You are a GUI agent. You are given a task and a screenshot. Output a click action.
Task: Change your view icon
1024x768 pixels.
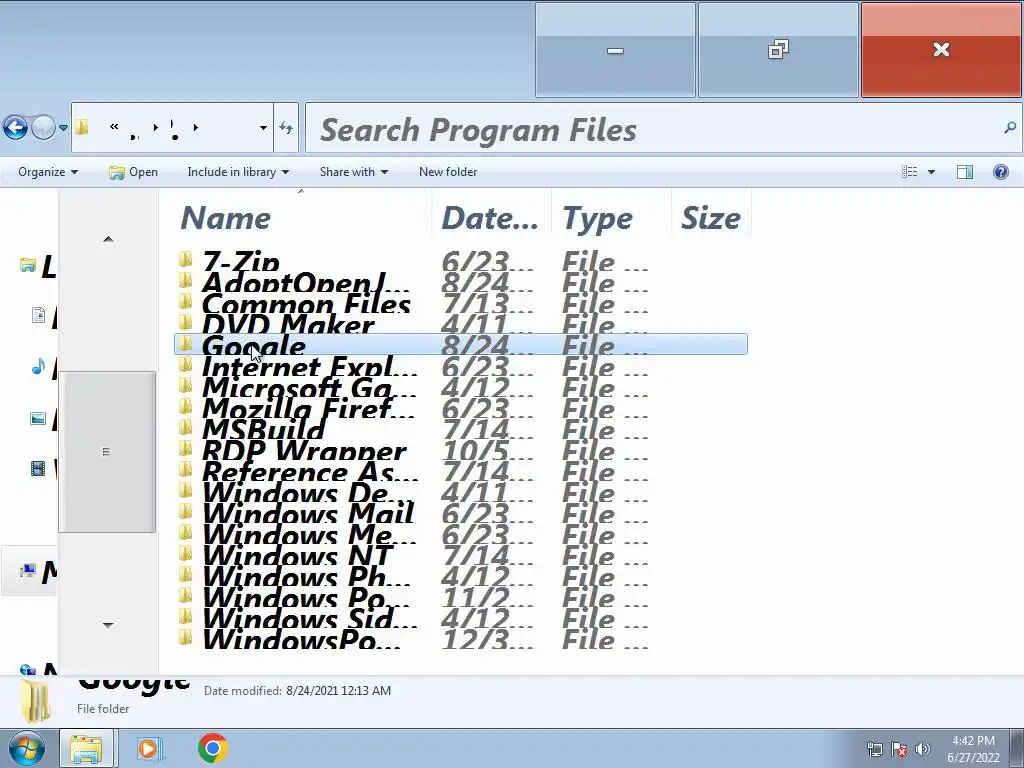[910, 172]
